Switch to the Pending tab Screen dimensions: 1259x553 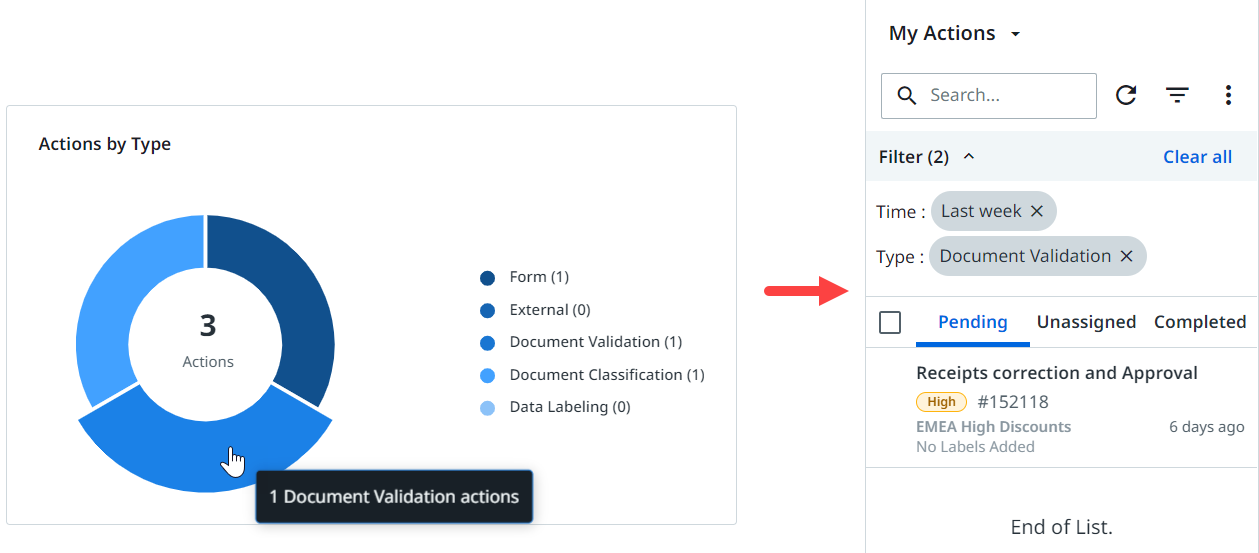(972, 322)
